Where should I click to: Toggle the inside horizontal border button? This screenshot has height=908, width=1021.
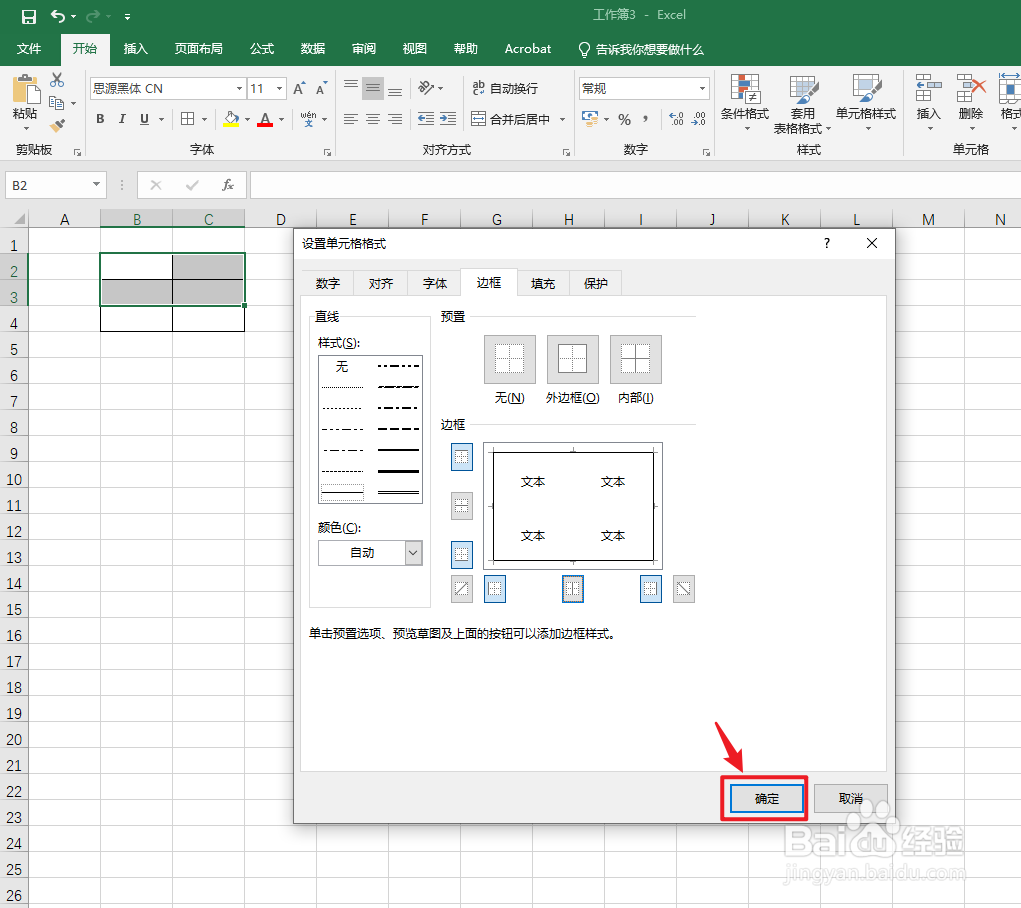coord(462,506)
